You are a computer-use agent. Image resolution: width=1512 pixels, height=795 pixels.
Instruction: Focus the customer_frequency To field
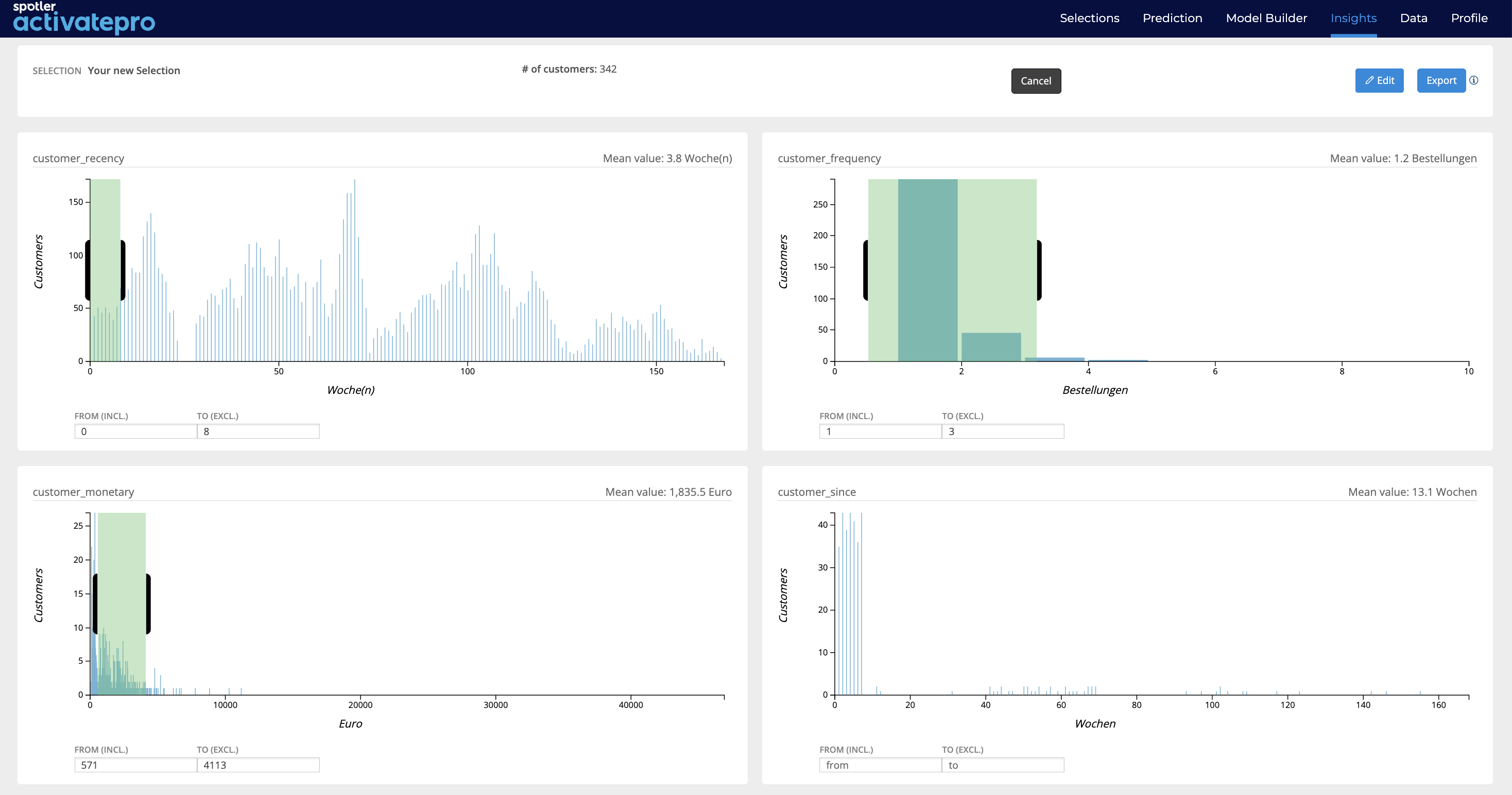(x=1003, y=431)
